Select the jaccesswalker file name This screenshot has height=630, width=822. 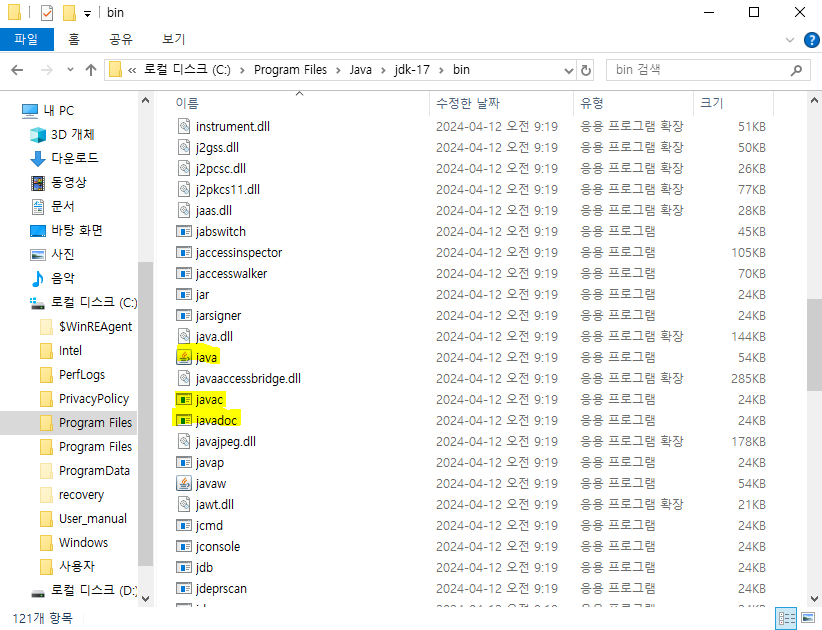pyautogui.click(x=231, y=274)
